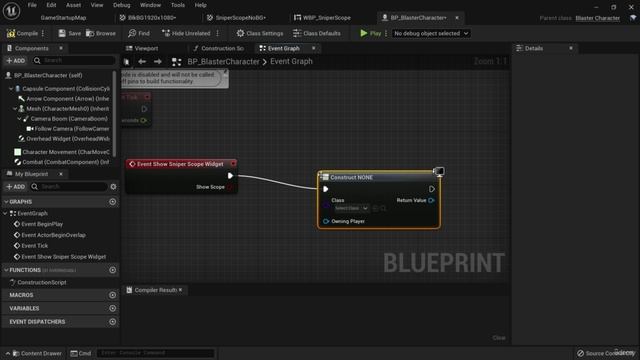The image size is (640, 360).
Task: Open play mode options menu
Action: pos(386,33)
